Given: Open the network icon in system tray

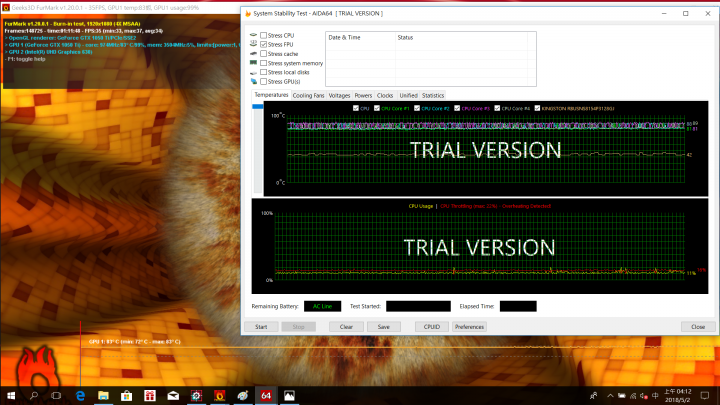Looking at the screenshot, I should [633, 395].
